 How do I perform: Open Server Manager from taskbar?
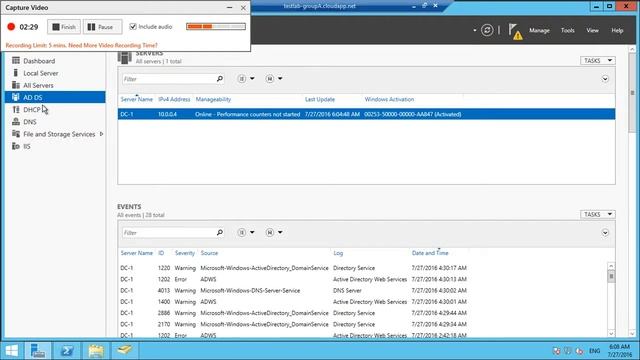(x=38, y=351)
